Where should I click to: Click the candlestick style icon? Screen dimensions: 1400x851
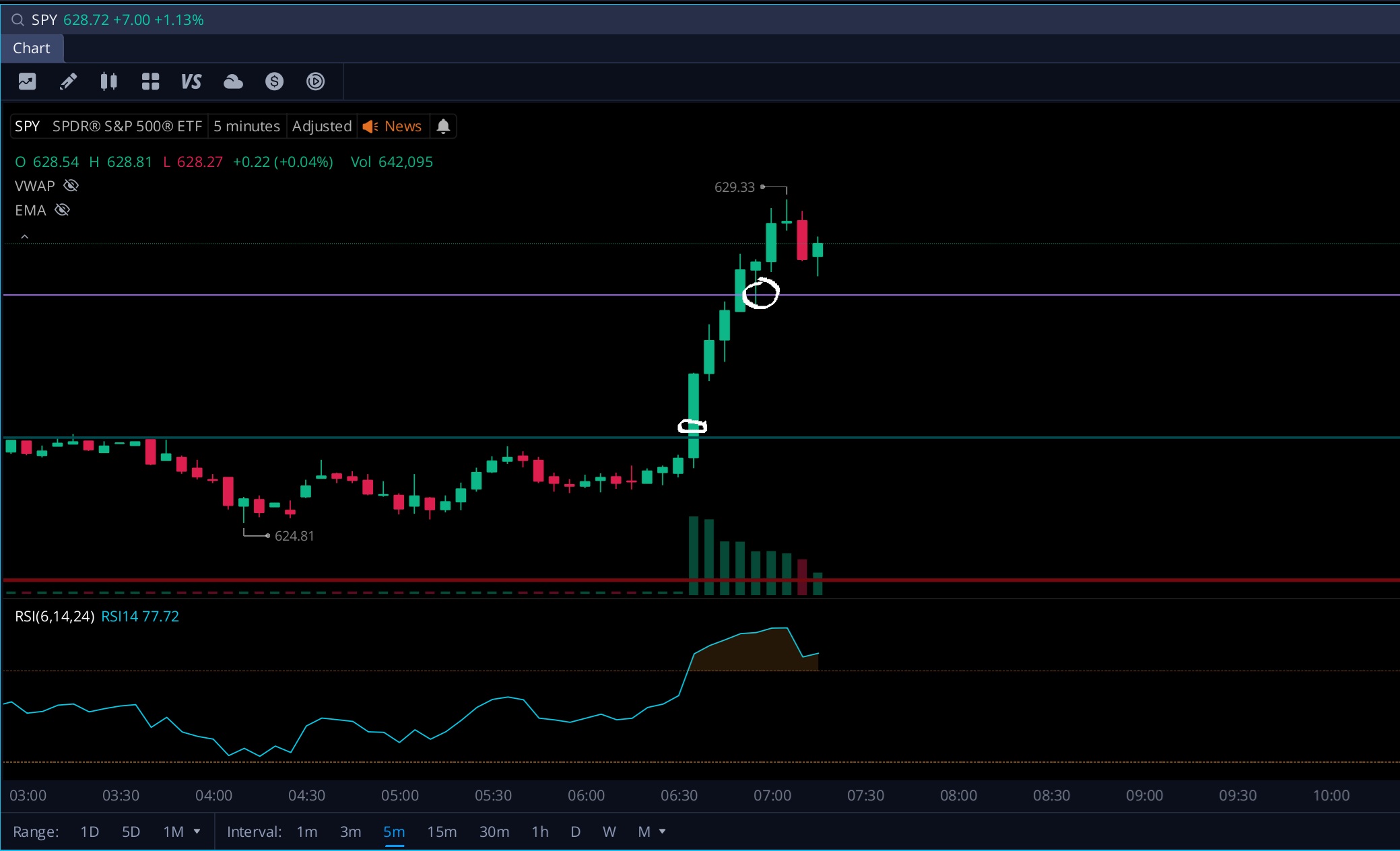109,81
